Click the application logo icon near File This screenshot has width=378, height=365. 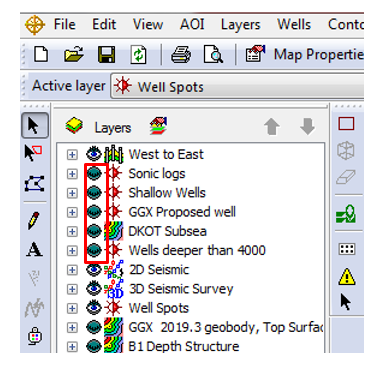click(35, 25)
